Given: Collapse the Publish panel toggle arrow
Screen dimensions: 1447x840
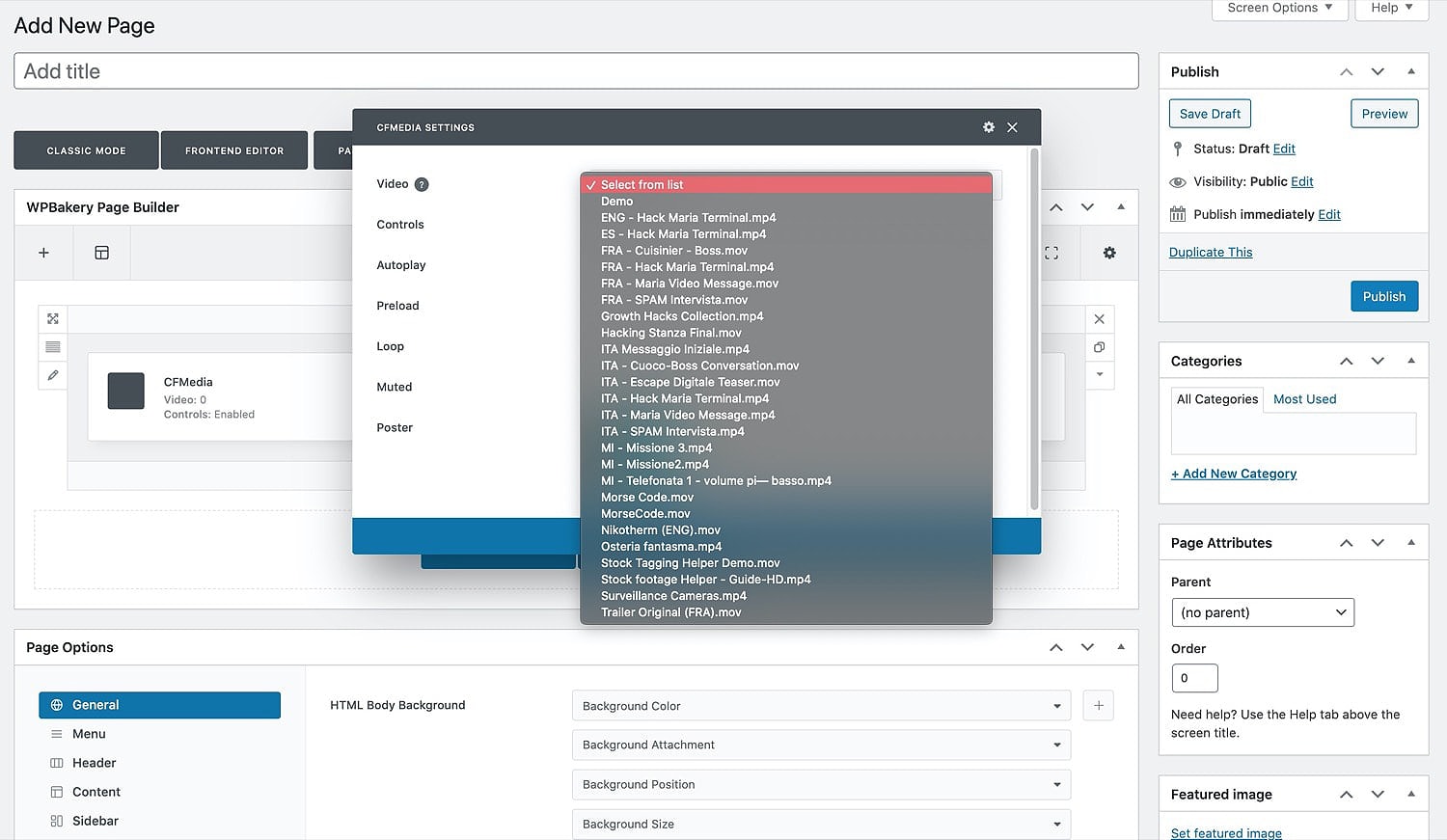Looking at the screenshot, I should pos(1411,71).
